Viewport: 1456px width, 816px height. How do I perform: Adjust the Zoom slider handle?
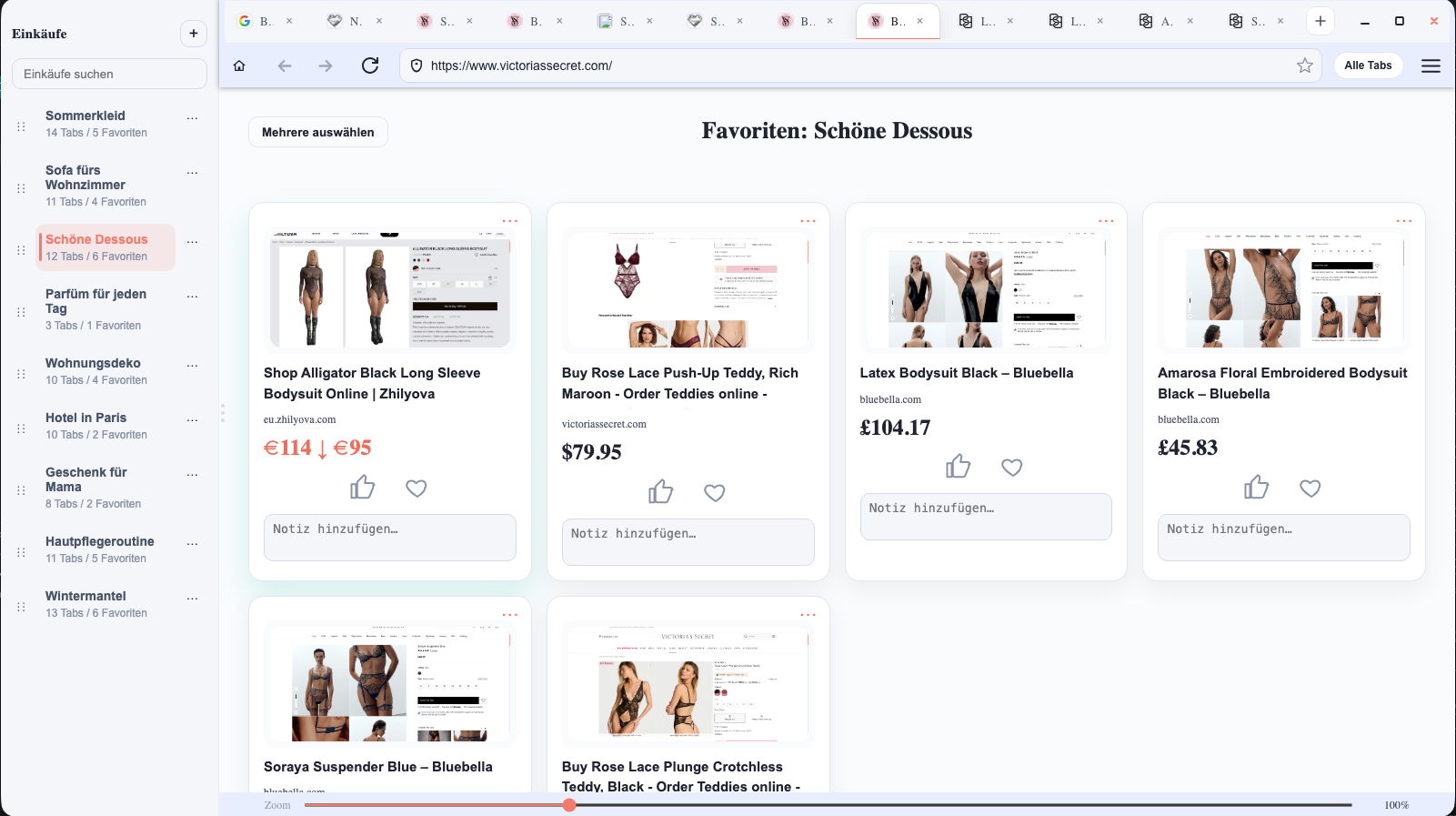569,805
